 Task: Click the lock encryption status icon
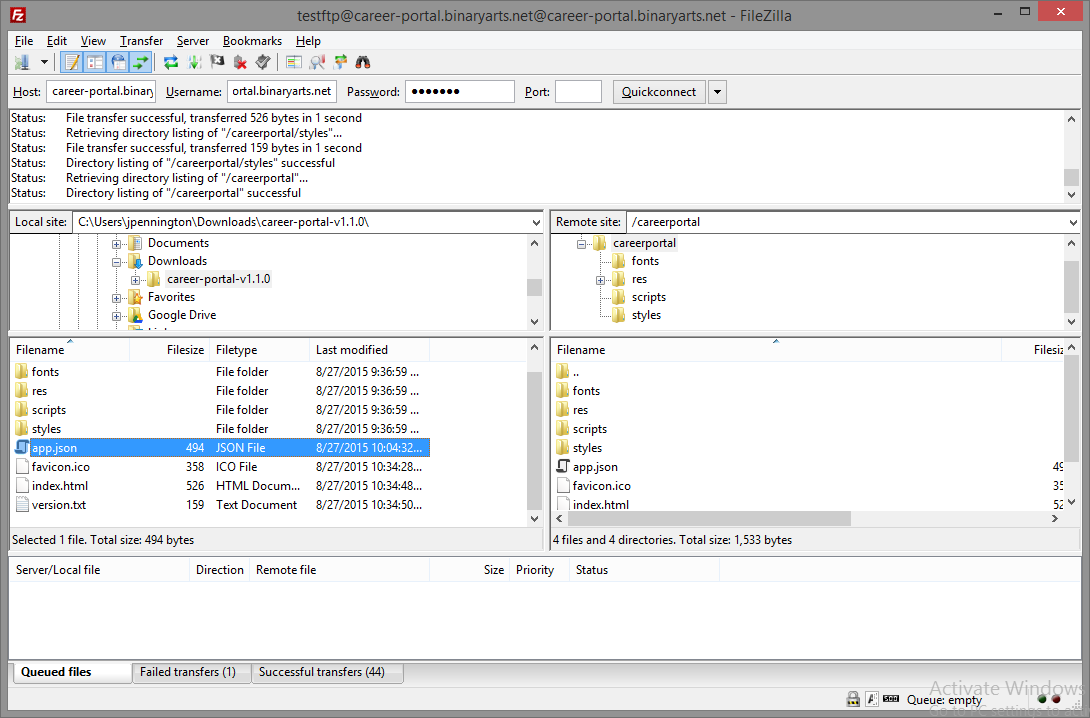853,699
